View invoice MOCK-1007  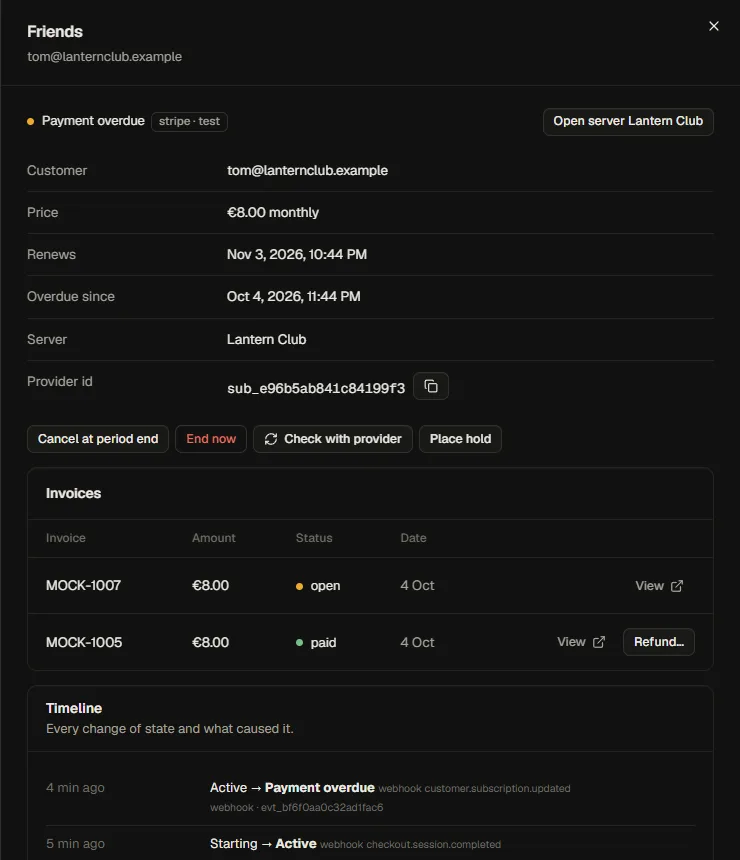[659, 586]
